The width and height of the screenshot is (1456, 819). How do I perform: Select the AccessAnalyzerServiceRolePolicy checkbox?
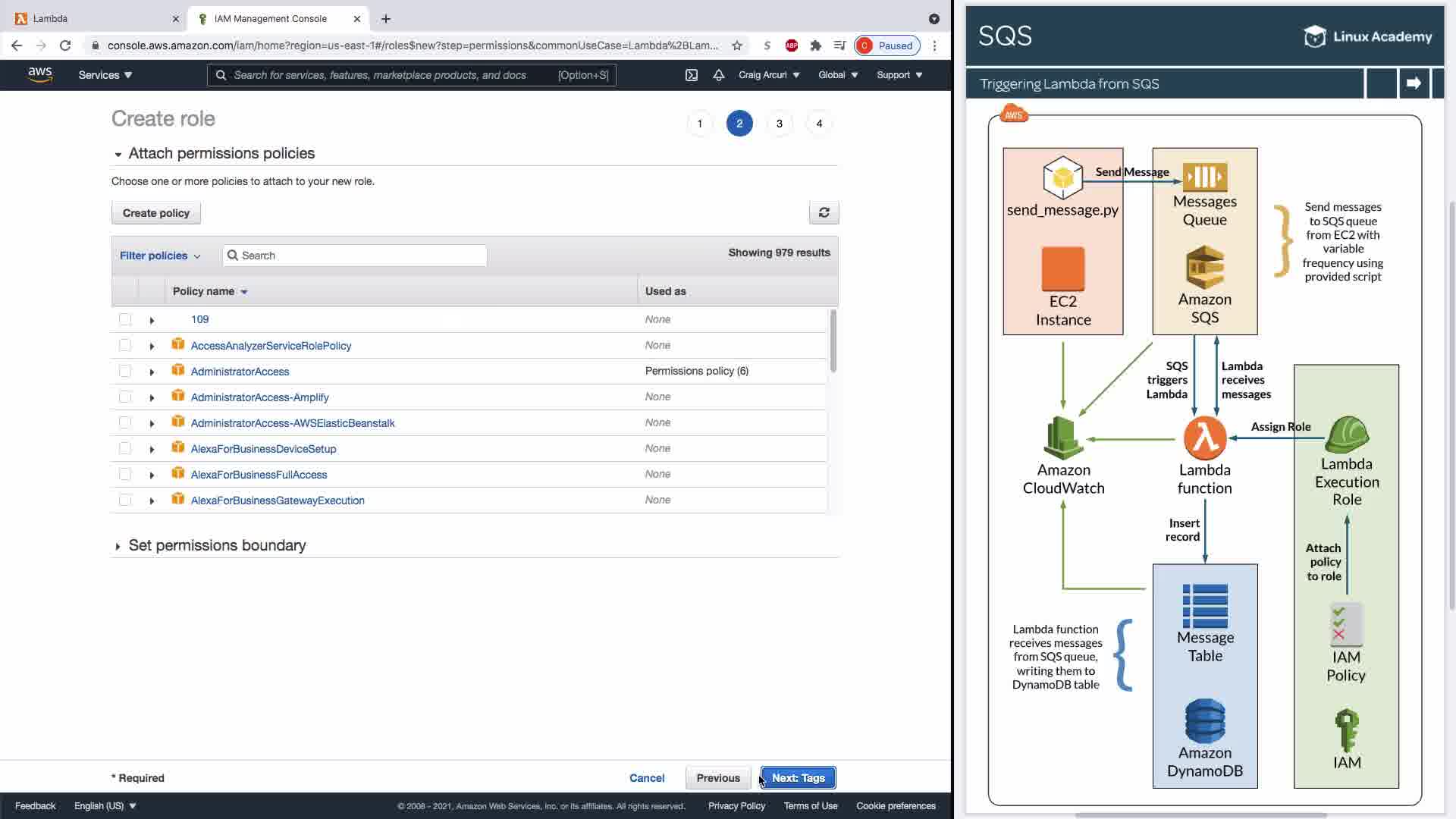125,346
